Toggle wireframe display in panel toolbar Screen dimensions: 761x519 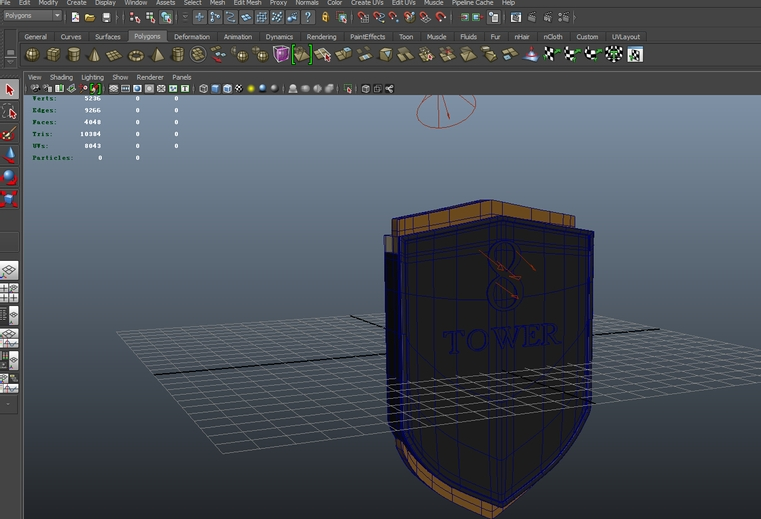[x=203, y=88]
